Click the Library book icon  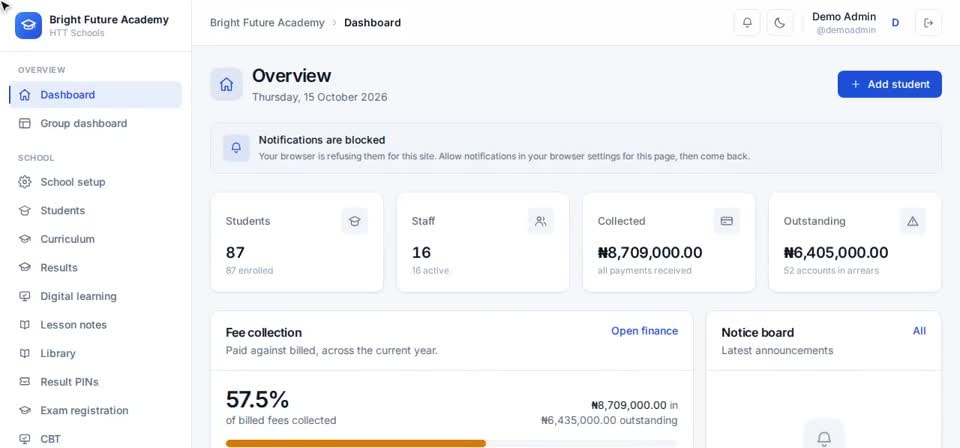24,353
